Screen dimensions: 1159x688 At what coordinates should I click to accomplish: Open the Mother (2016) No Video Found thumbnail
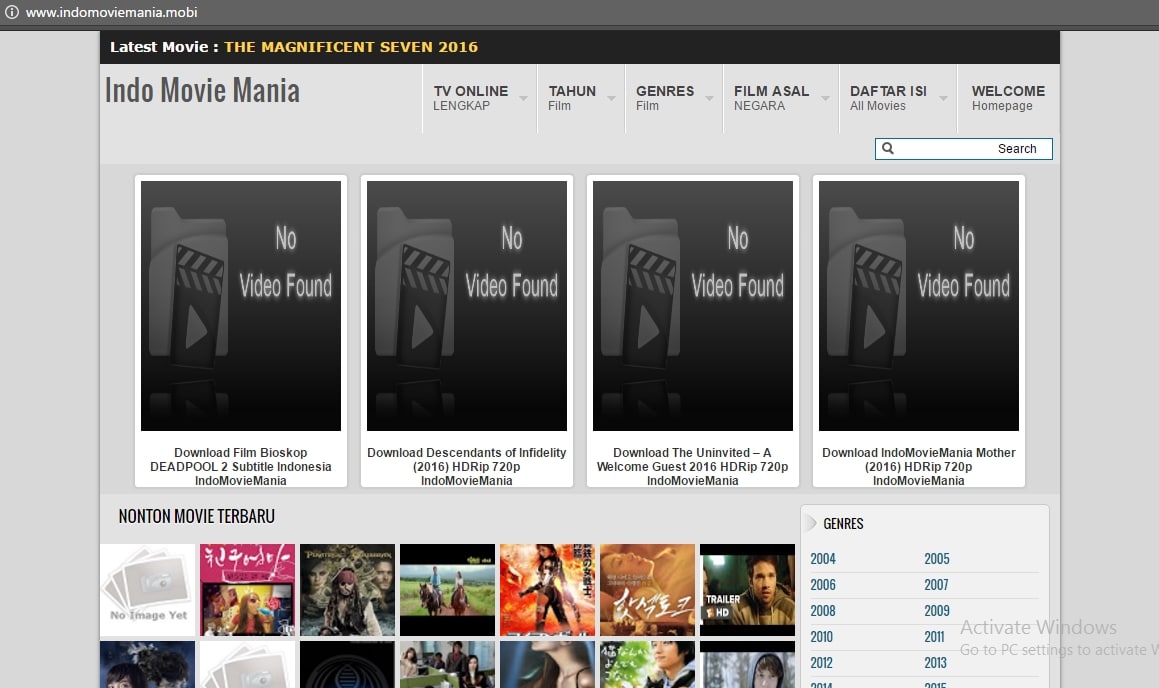pyautogui.click(x=919, y=306)
